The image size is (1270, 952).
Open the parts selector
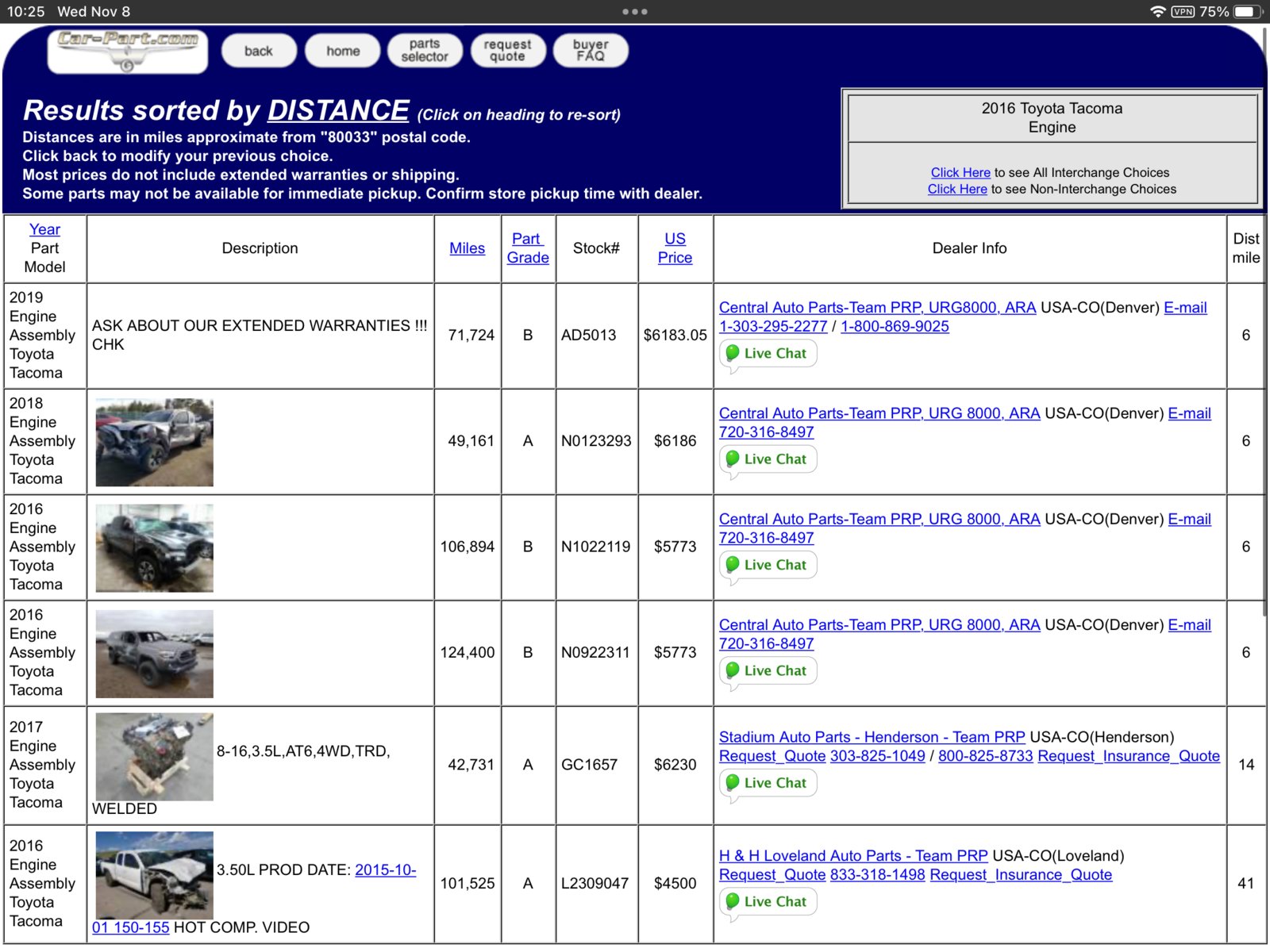(x=425, y=51)
